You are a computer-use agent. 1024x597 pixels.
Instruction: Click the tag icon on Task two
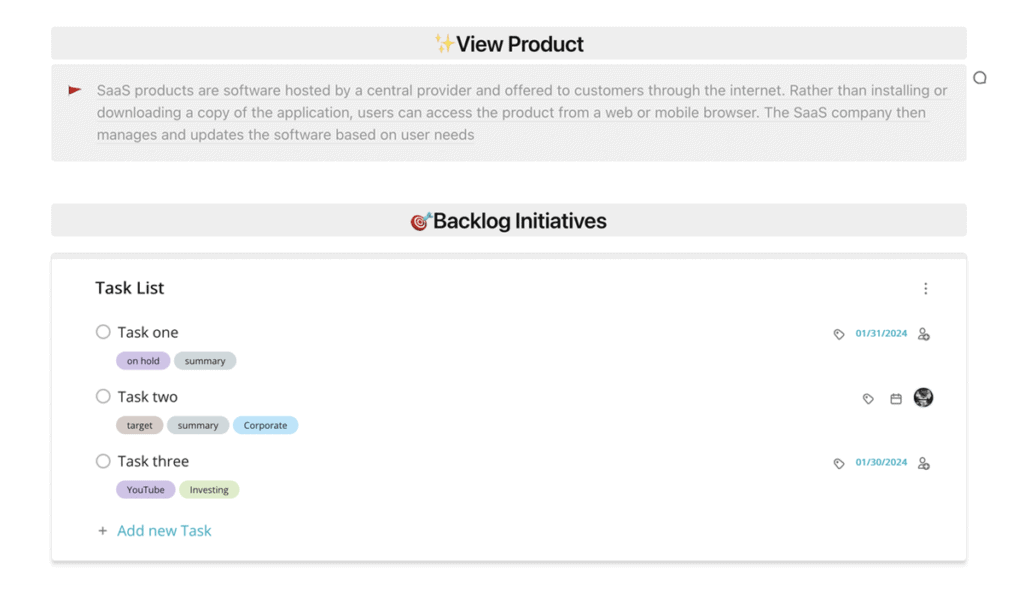coord(867,397)
